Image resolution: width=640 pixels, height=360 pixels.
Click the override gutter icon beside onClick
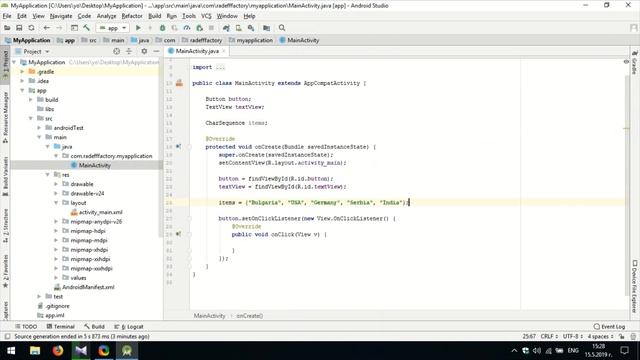pyautogui.click(x=178, y=234)
